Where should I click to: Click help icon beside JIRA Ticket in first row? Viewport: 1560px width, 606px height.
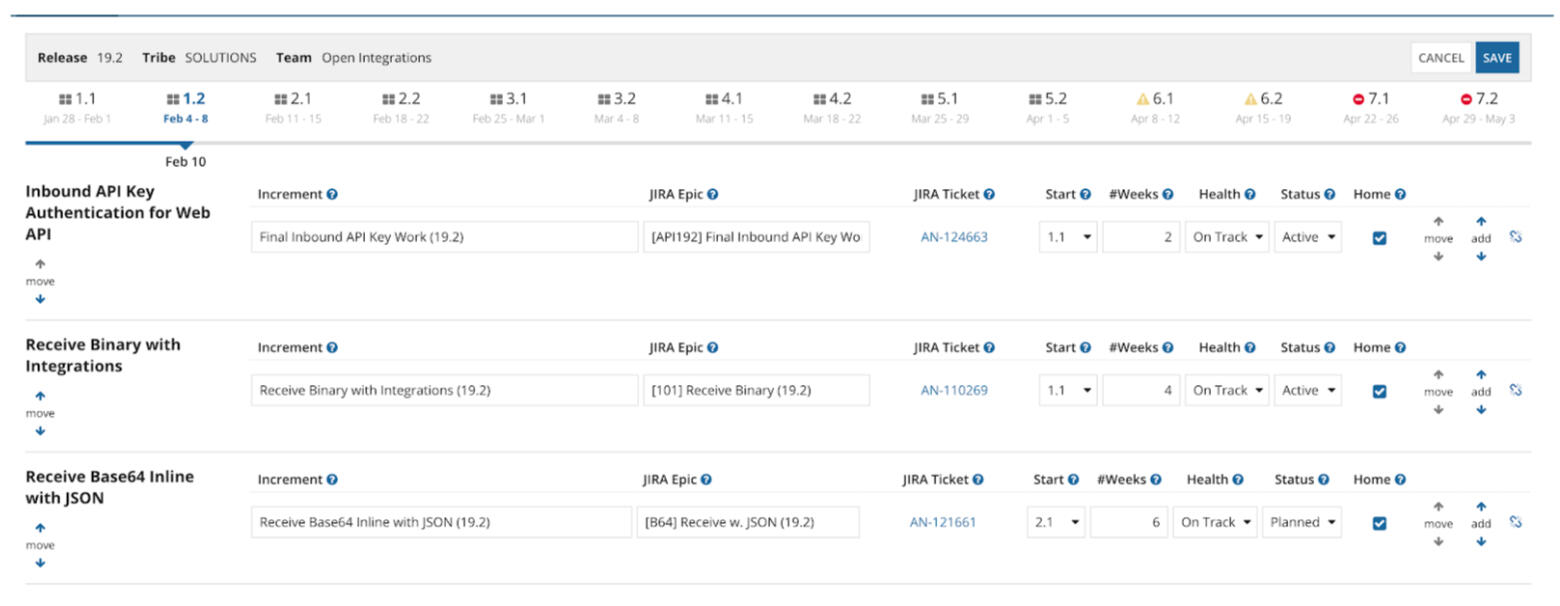coord(989,195)
